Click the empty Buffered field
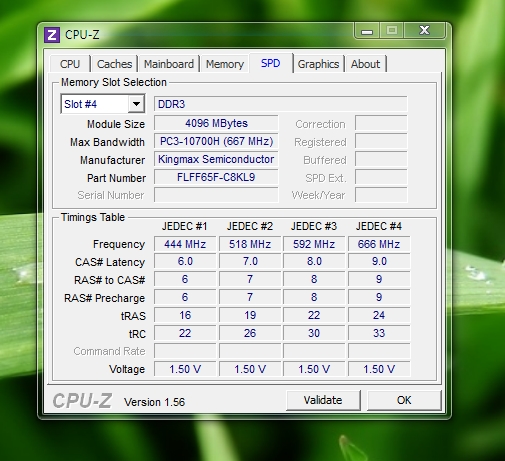Image resolution: width=505 pixels, height=461 pixels. coord(381,159)
